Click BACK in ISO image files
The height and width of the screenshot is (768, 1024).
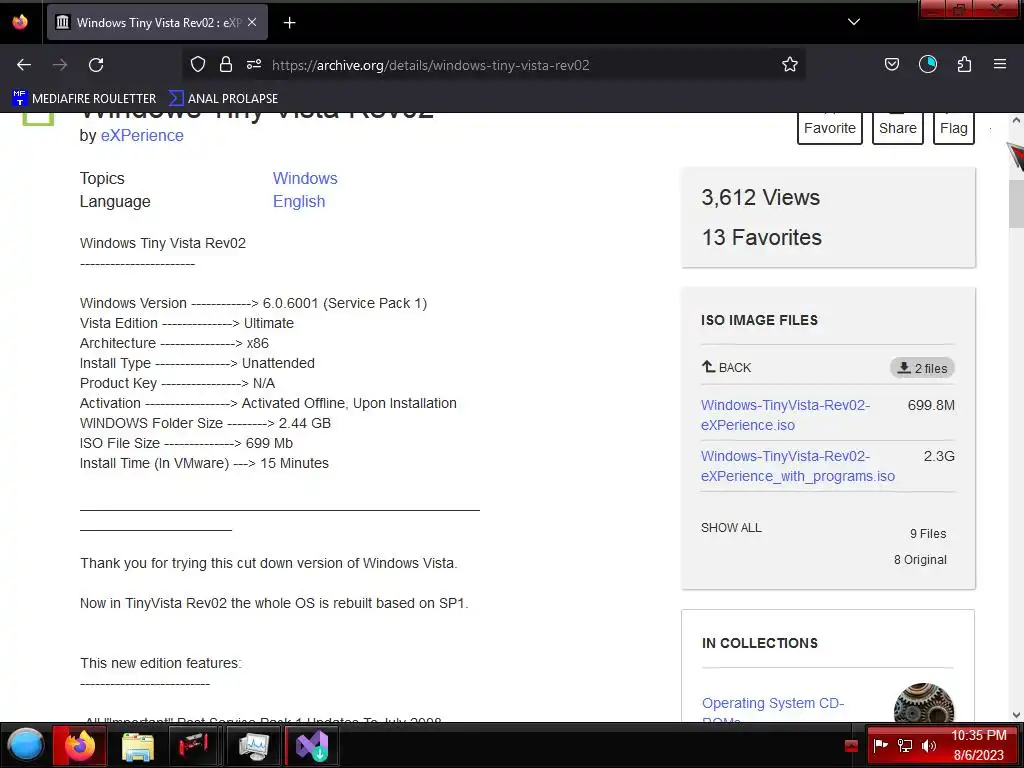(x=726, y=367)
